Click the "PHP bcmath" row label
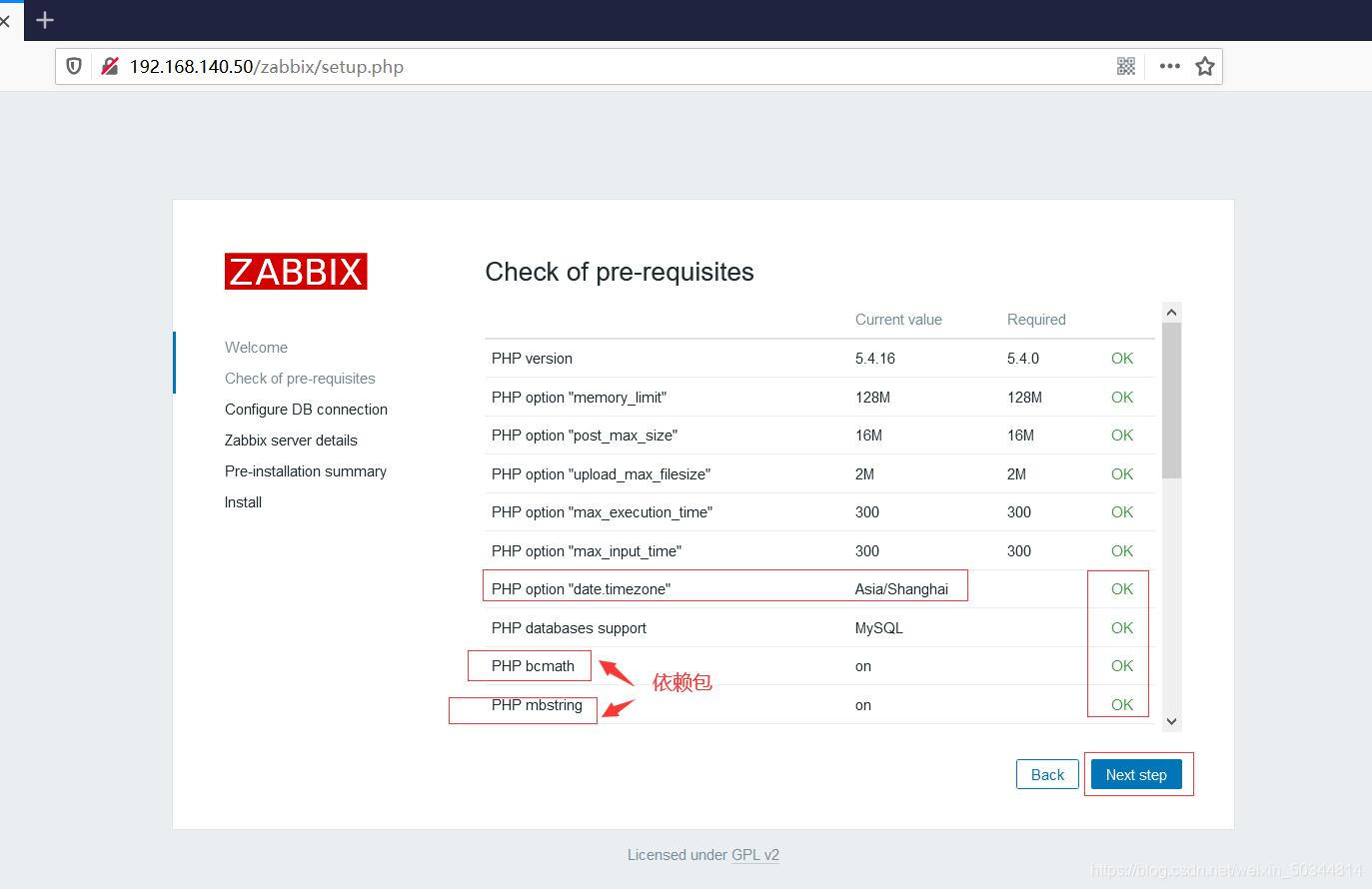 [533, 666]
